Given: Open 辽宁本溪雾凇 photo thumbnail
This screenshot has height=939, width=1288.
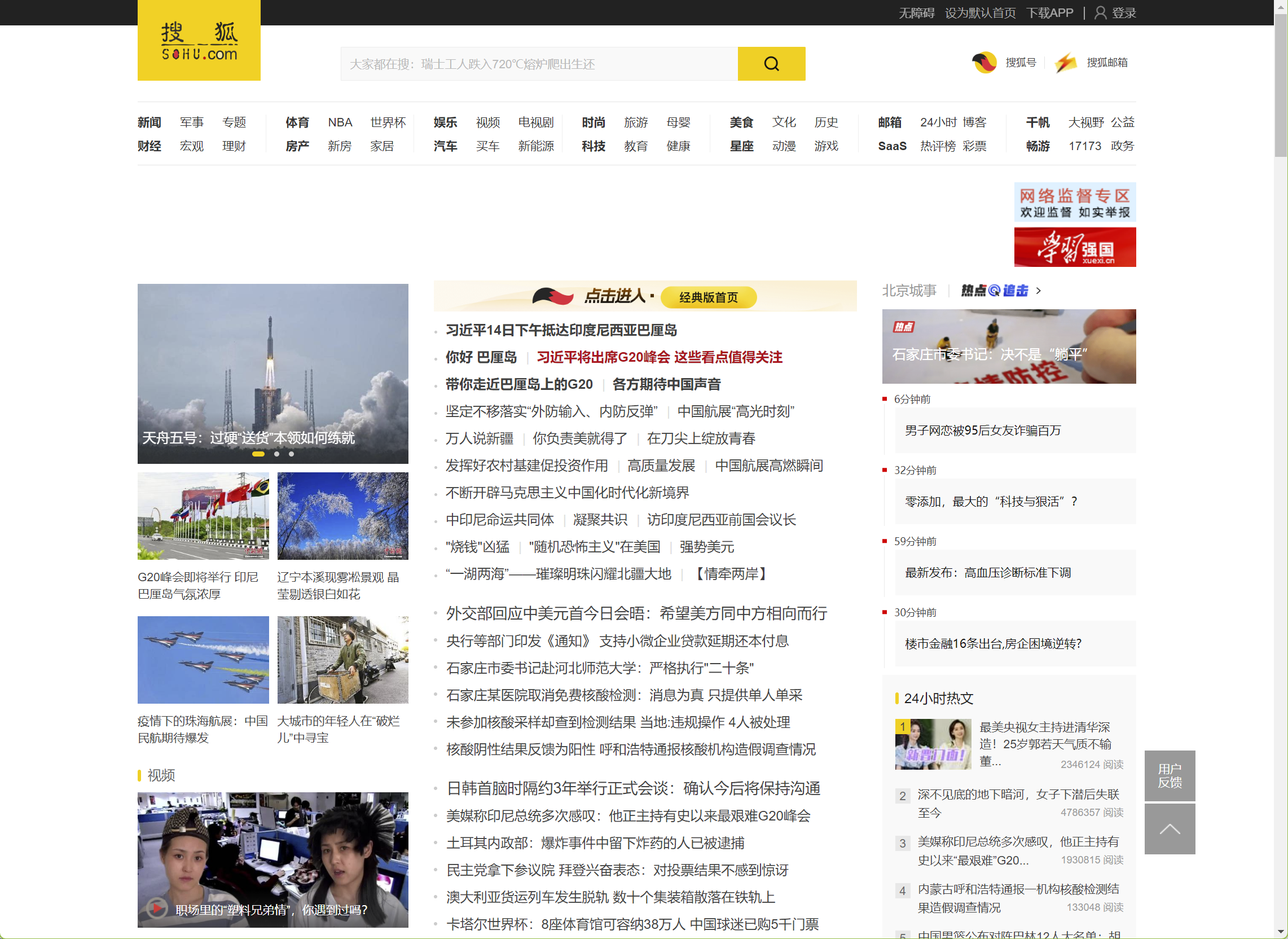Looking at the screenshot, I should 342,516.
